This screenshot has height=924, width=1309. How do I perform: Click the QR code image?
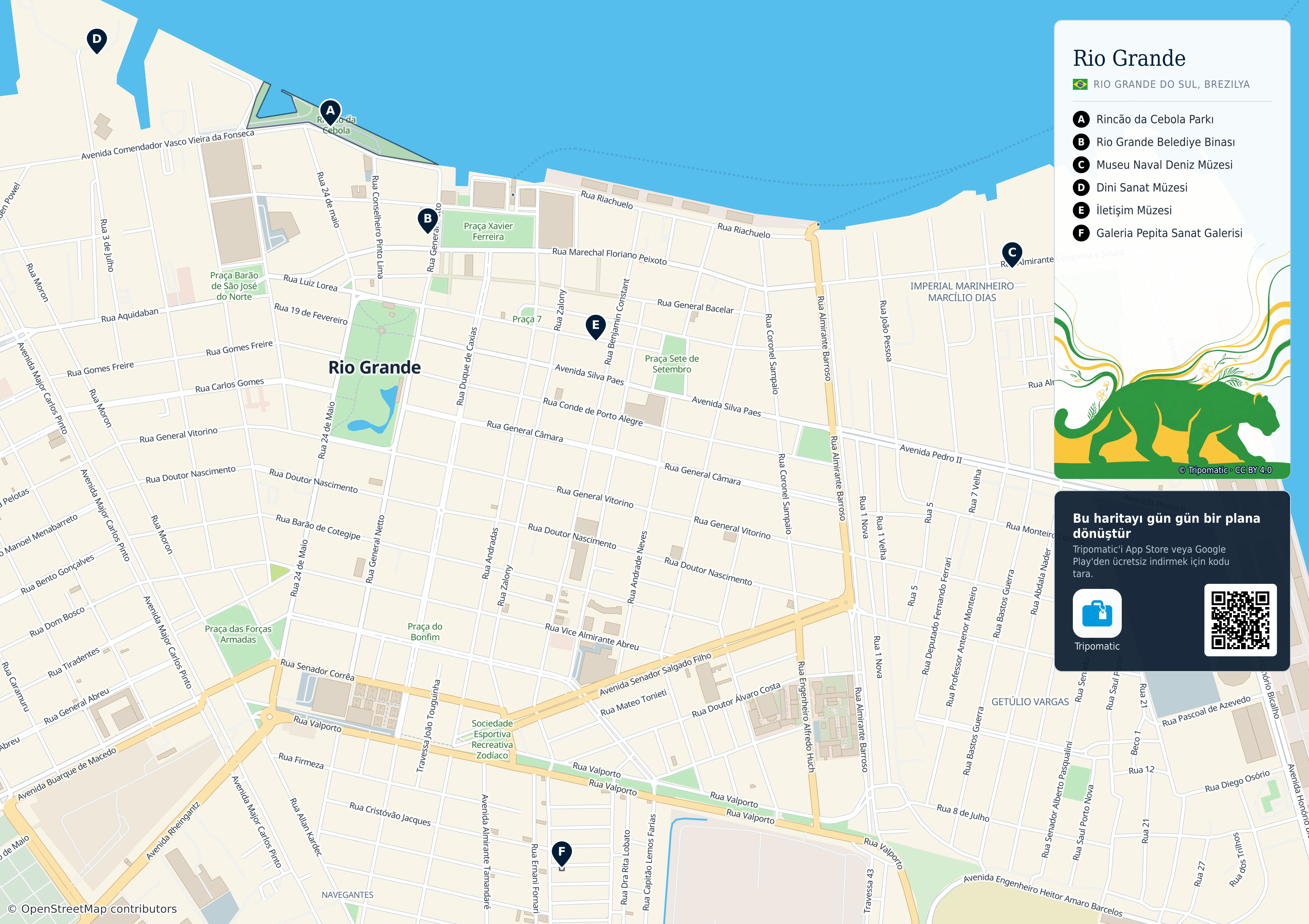pyautogui.click(x=1240, y=620)
